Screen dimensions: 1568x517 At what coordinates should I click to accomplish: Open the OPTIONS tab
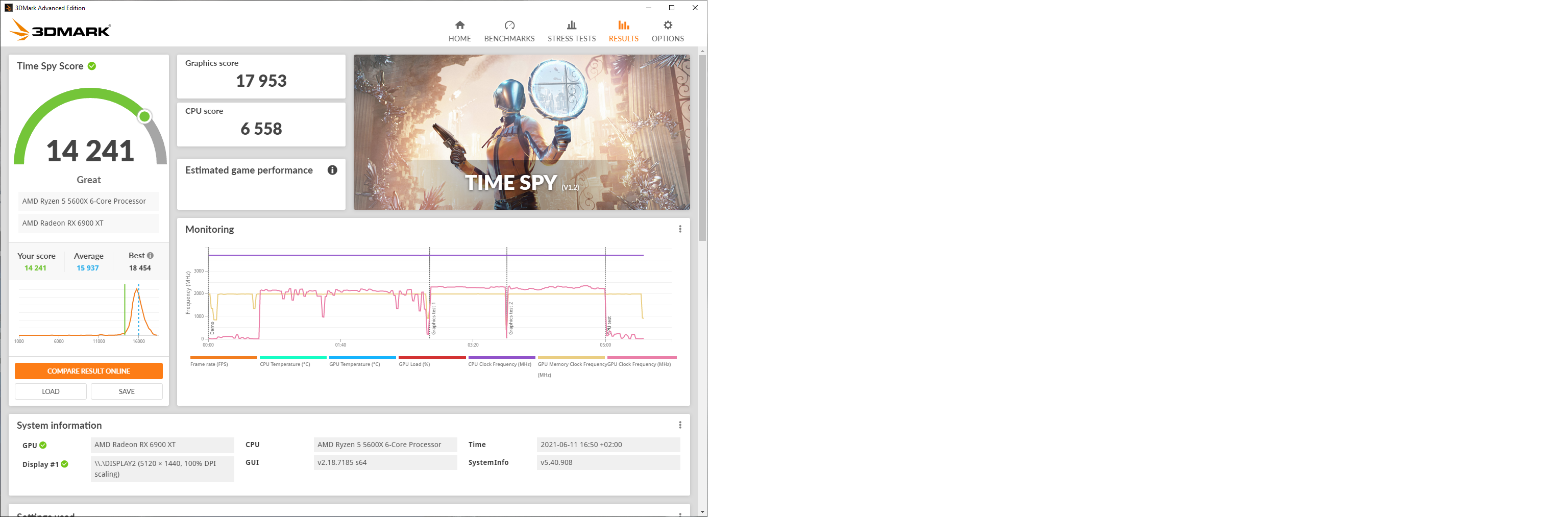coord(668,31)
